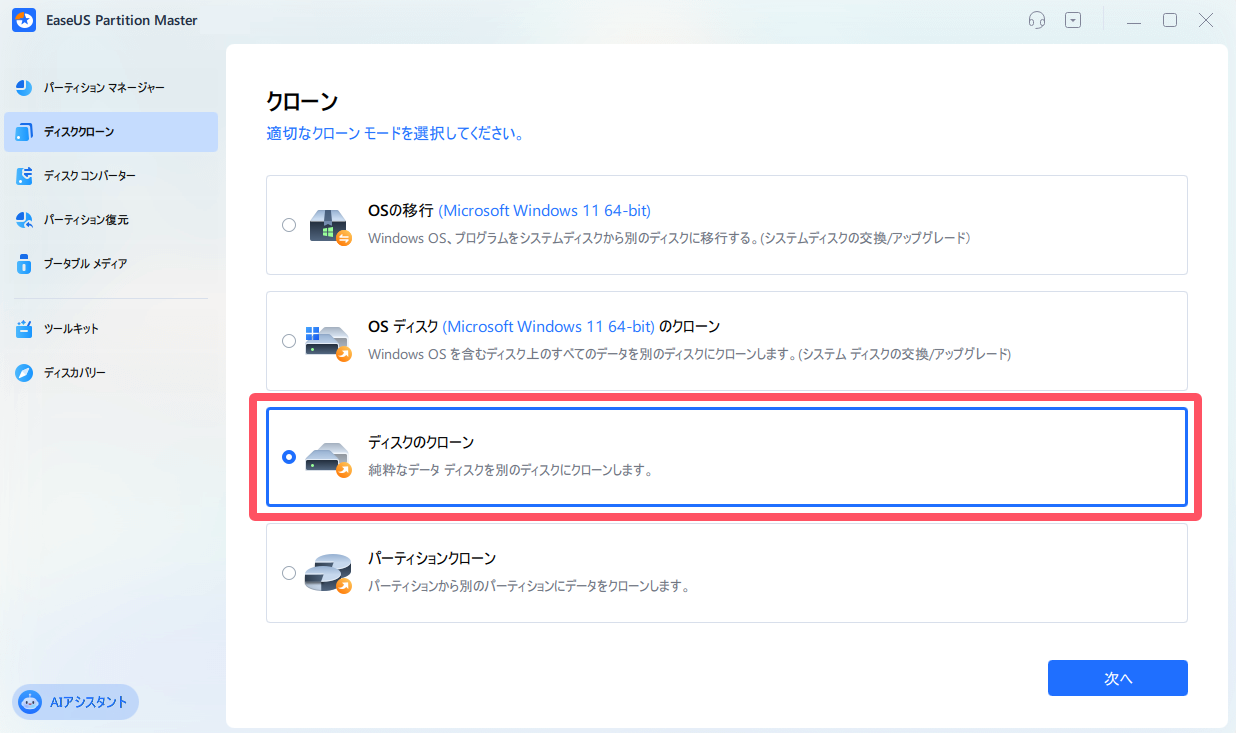The height and width of the screenshot is (733, 1236).
Task: Select the パーティションクローン radio button
Action: coord(289,572)
